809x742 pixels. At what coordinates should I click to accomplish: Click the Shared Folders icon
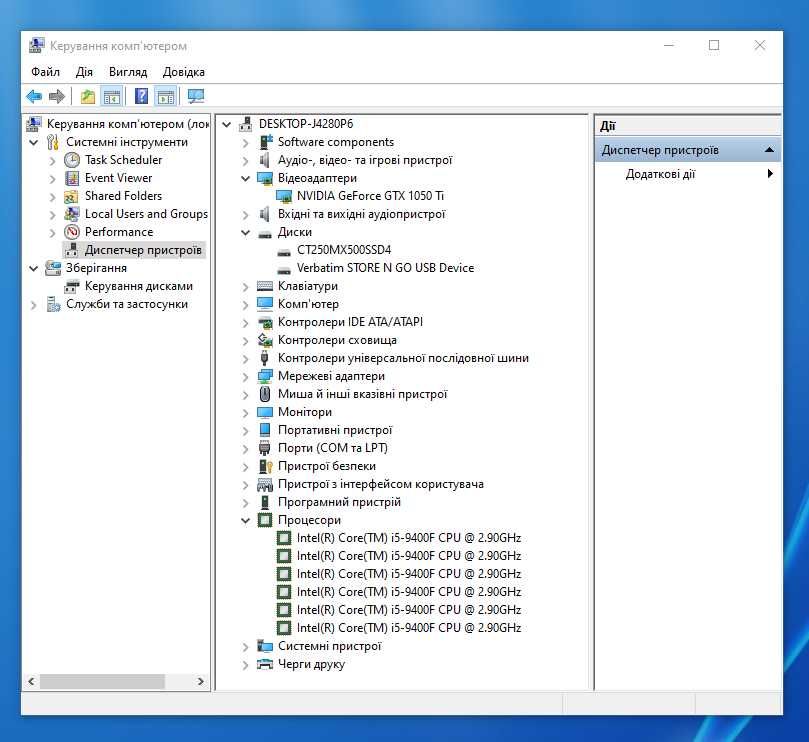click(71, 196)
